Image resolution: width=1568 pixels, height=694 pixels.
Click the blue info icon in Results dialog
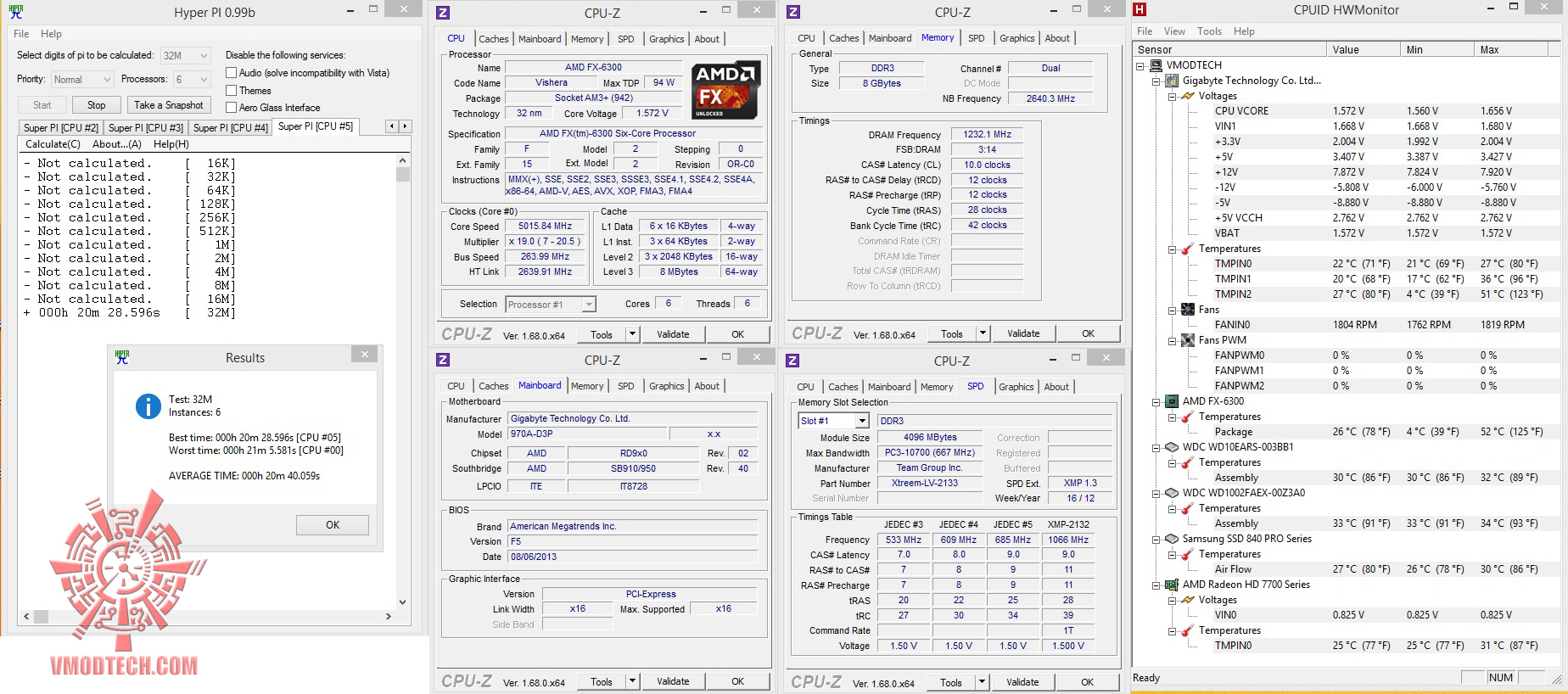[x=148, y=406]
